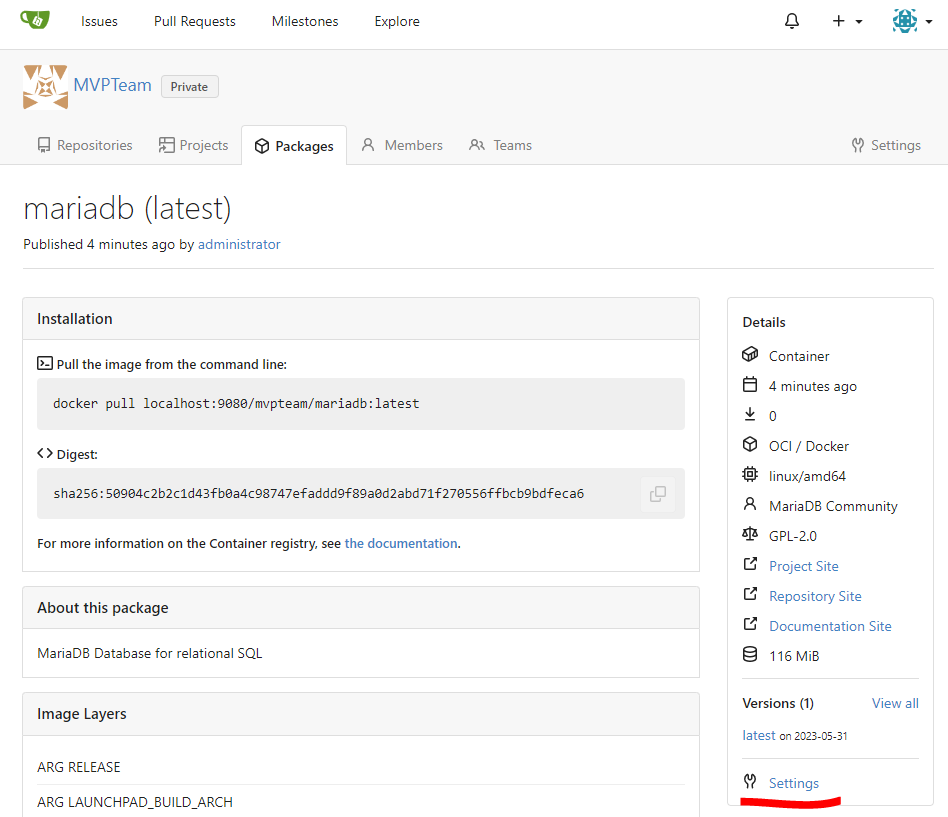The width and height of the screenshot is (948, 817).
Task: Click View all versions link
Action: click(895, 703)
